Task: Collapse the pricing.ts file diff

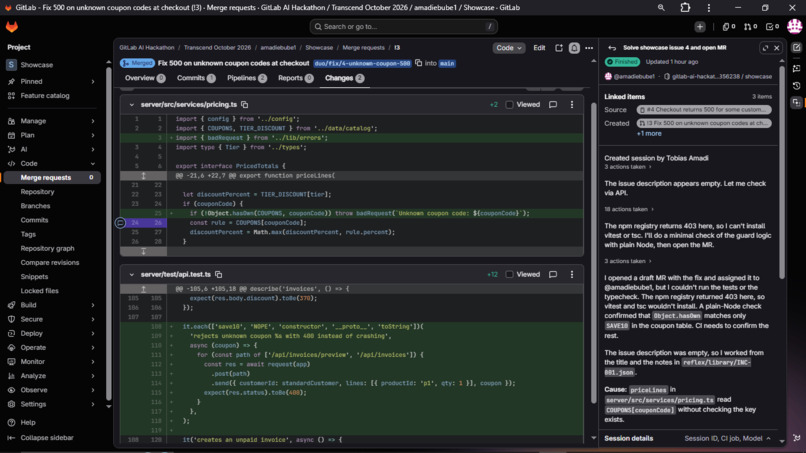Action: [x=132, y=104]
